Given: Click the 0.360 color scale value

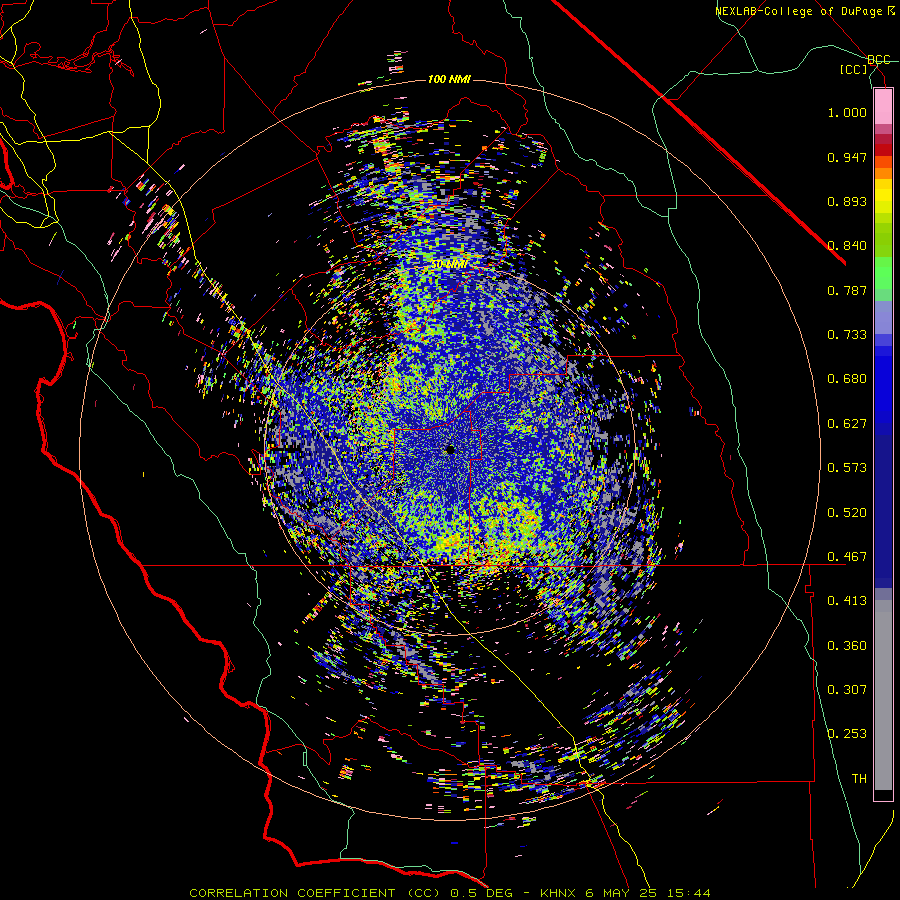Looking at the screenshot, I should point(847,646).
